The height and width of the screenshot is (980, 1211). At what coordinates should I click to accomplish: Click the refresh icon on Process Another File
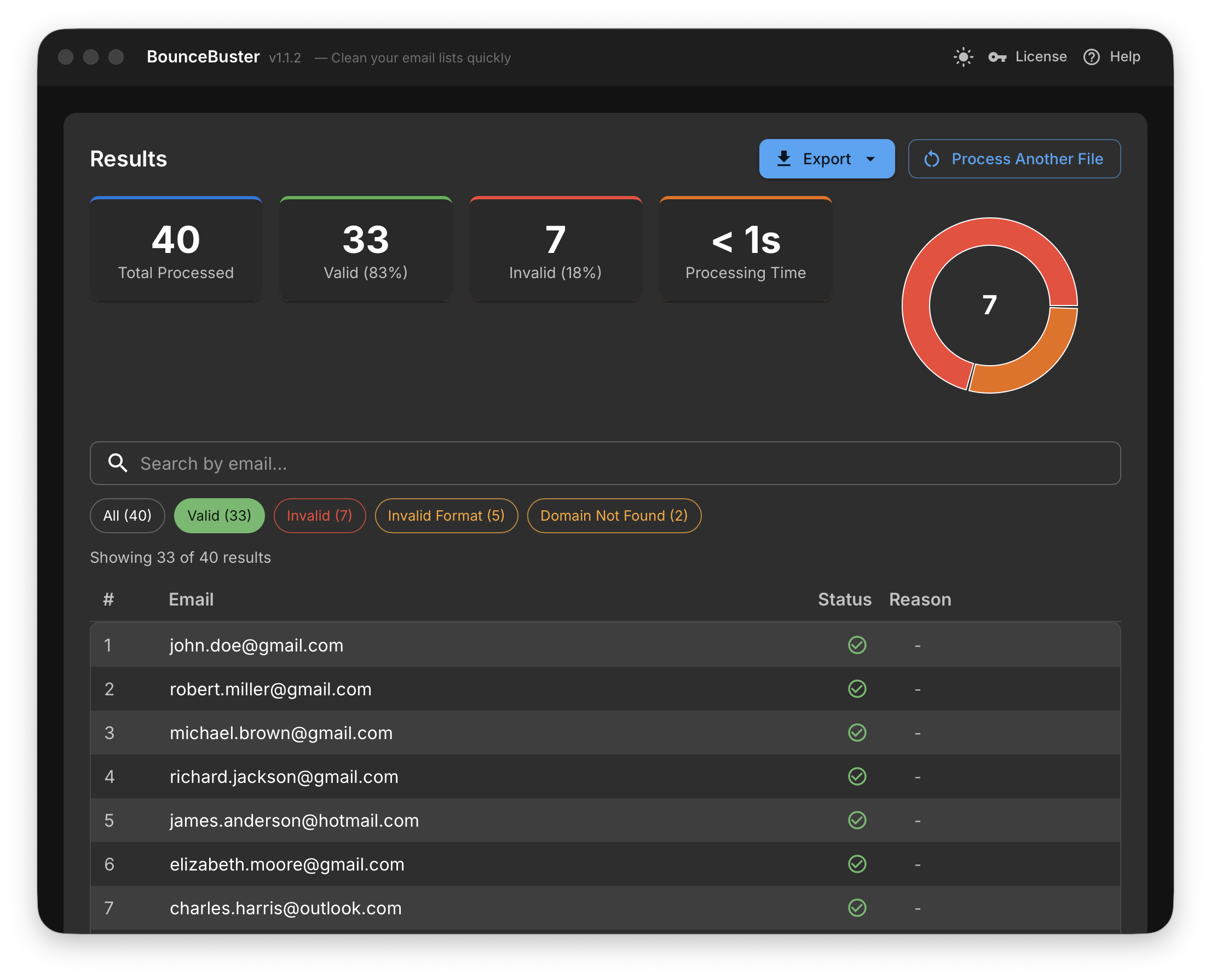(932, 159)
